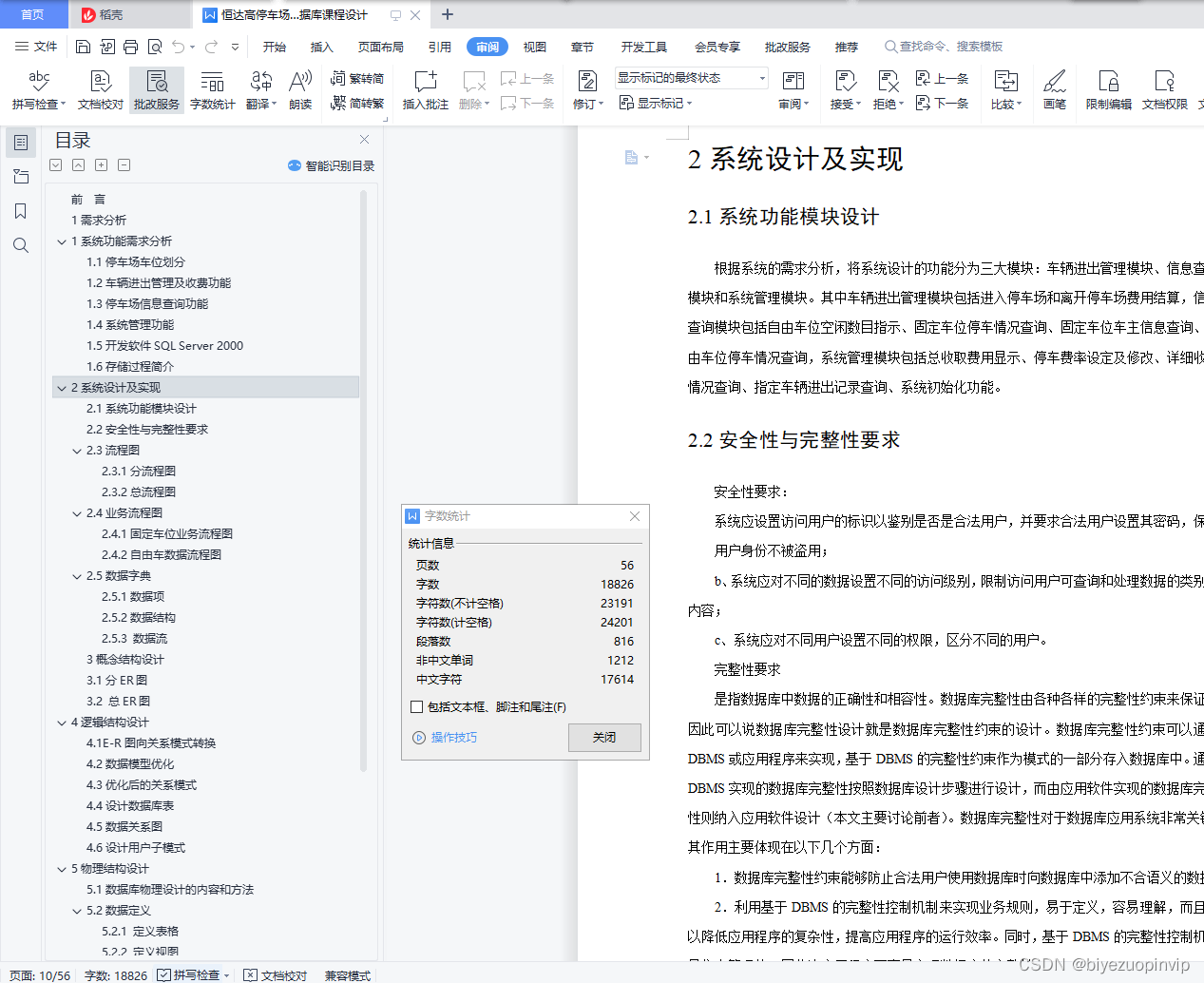
Task: Click the 关闭 button in word count dialog
Action: (604, 738)
